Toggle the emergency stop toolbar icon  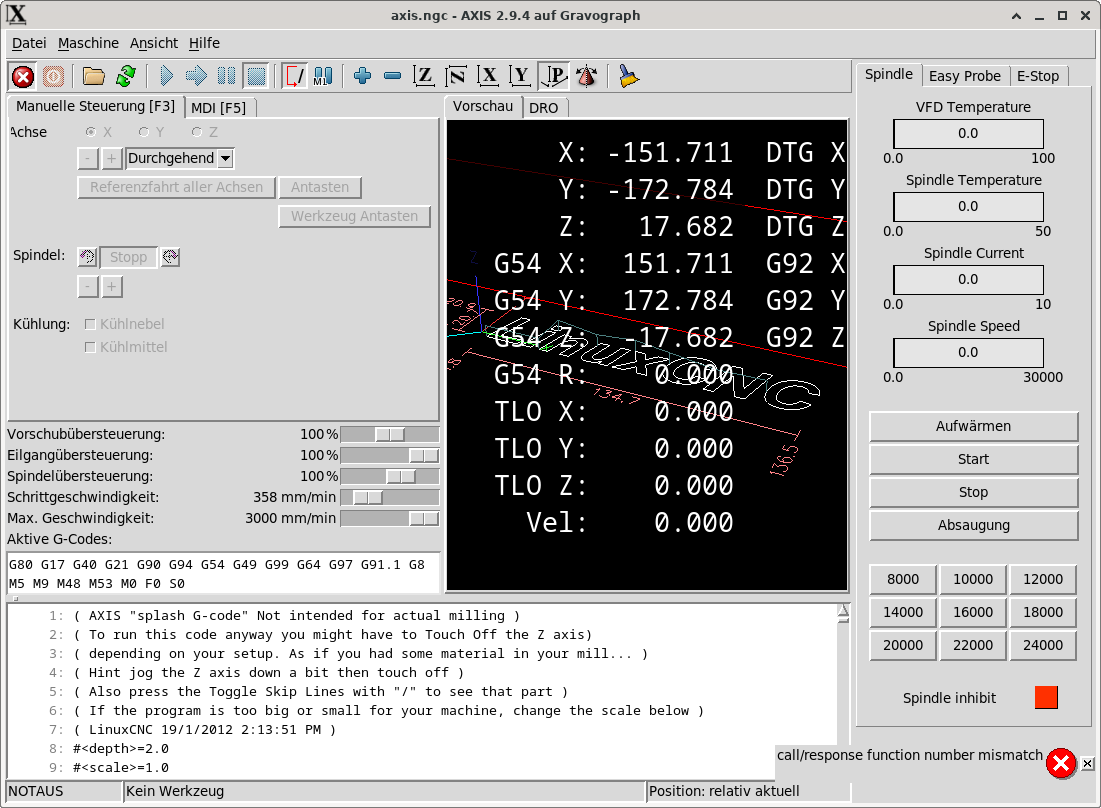tap(23, 76)
